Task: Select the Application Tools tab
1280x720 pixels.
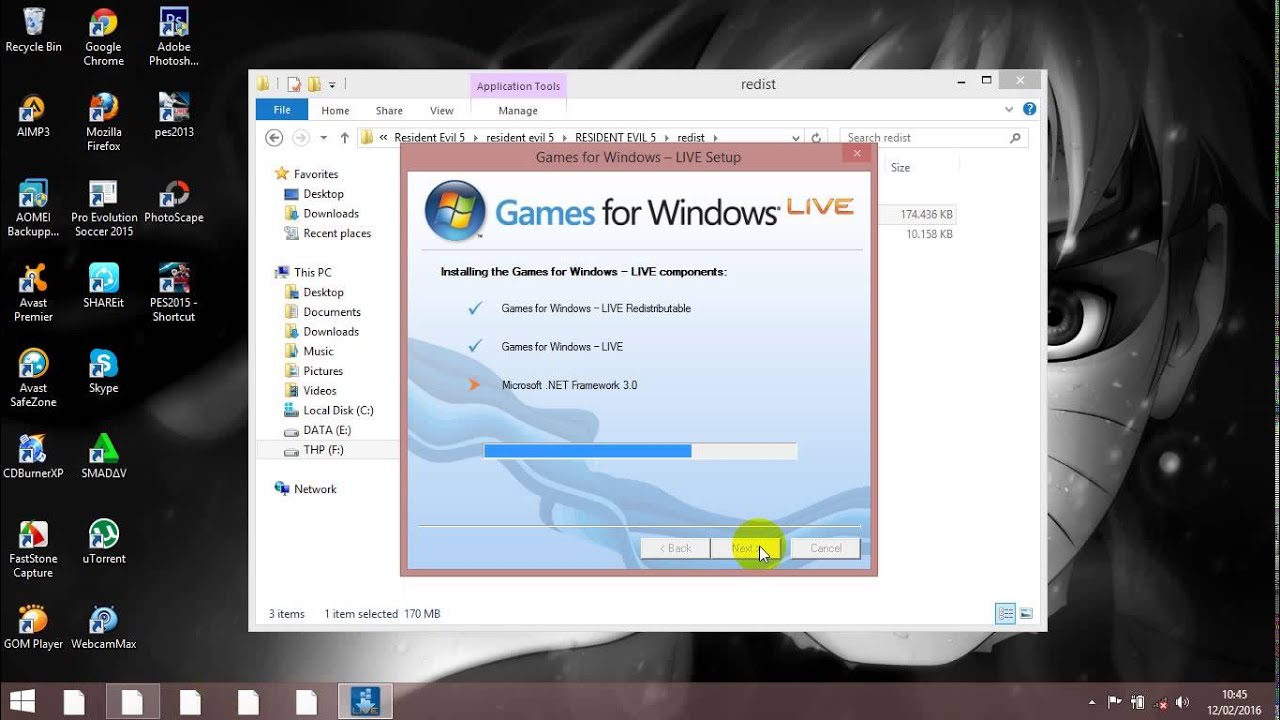Action: [518, 86]
